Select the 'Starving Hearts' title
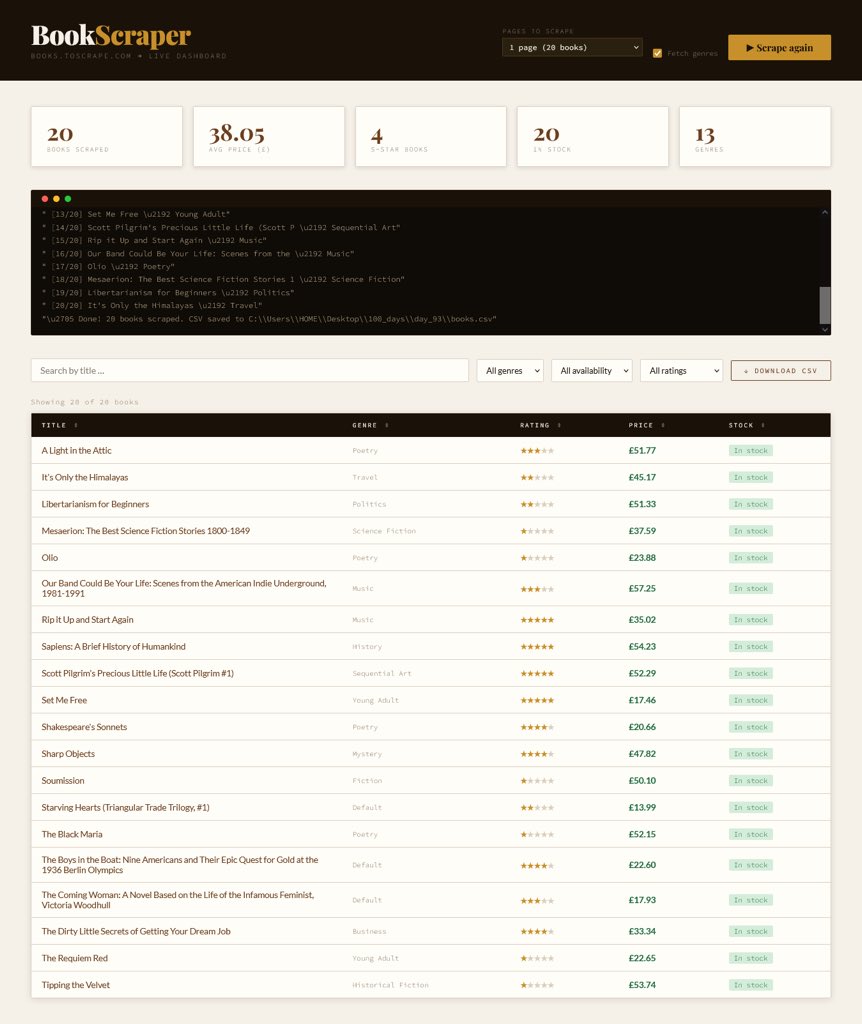The image size is (862, 1024). (x=125, y=807)
